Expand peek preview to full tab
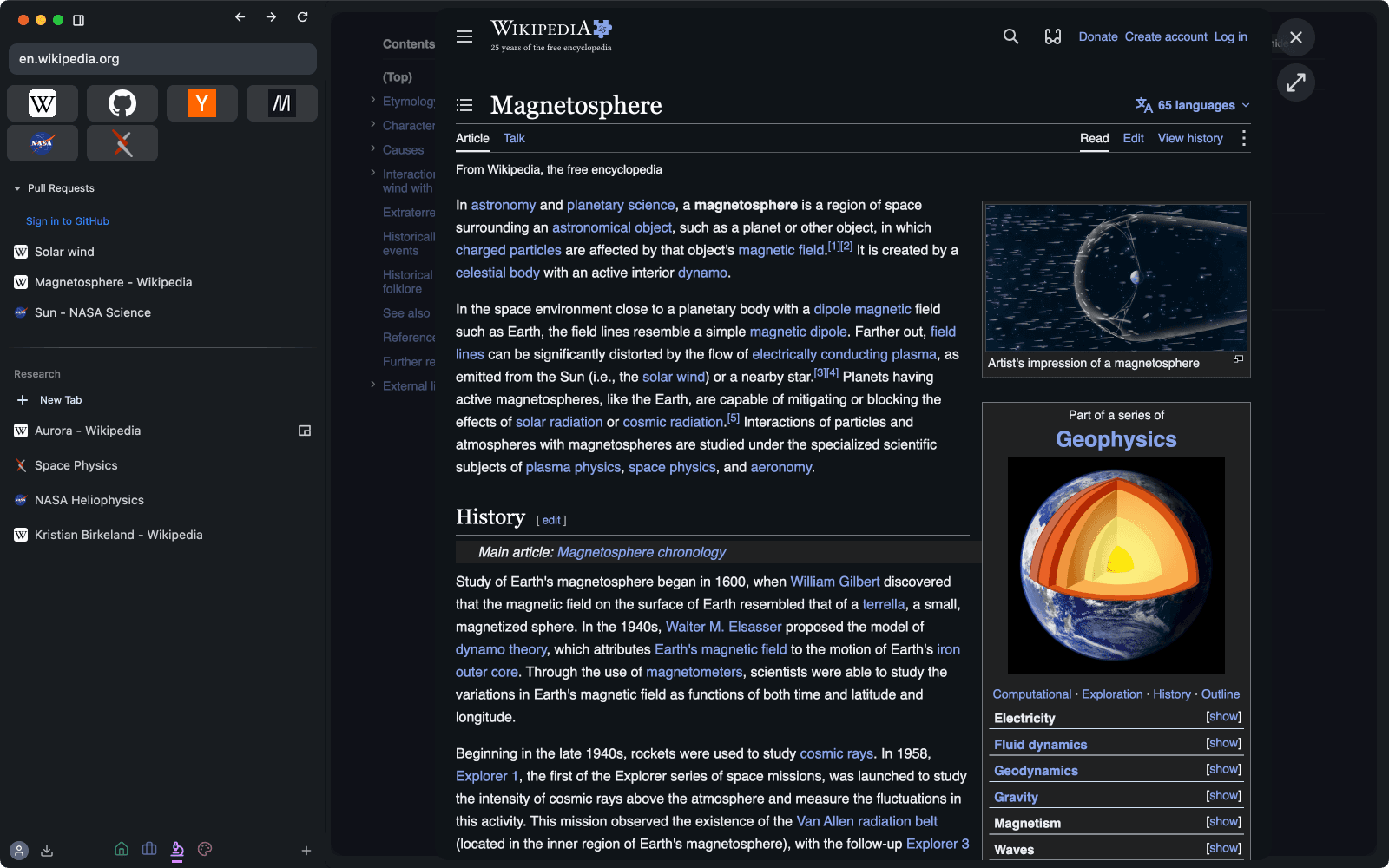Image resolution: width=1389 pixels, height=868 pixels. (x=1296, y=82)
